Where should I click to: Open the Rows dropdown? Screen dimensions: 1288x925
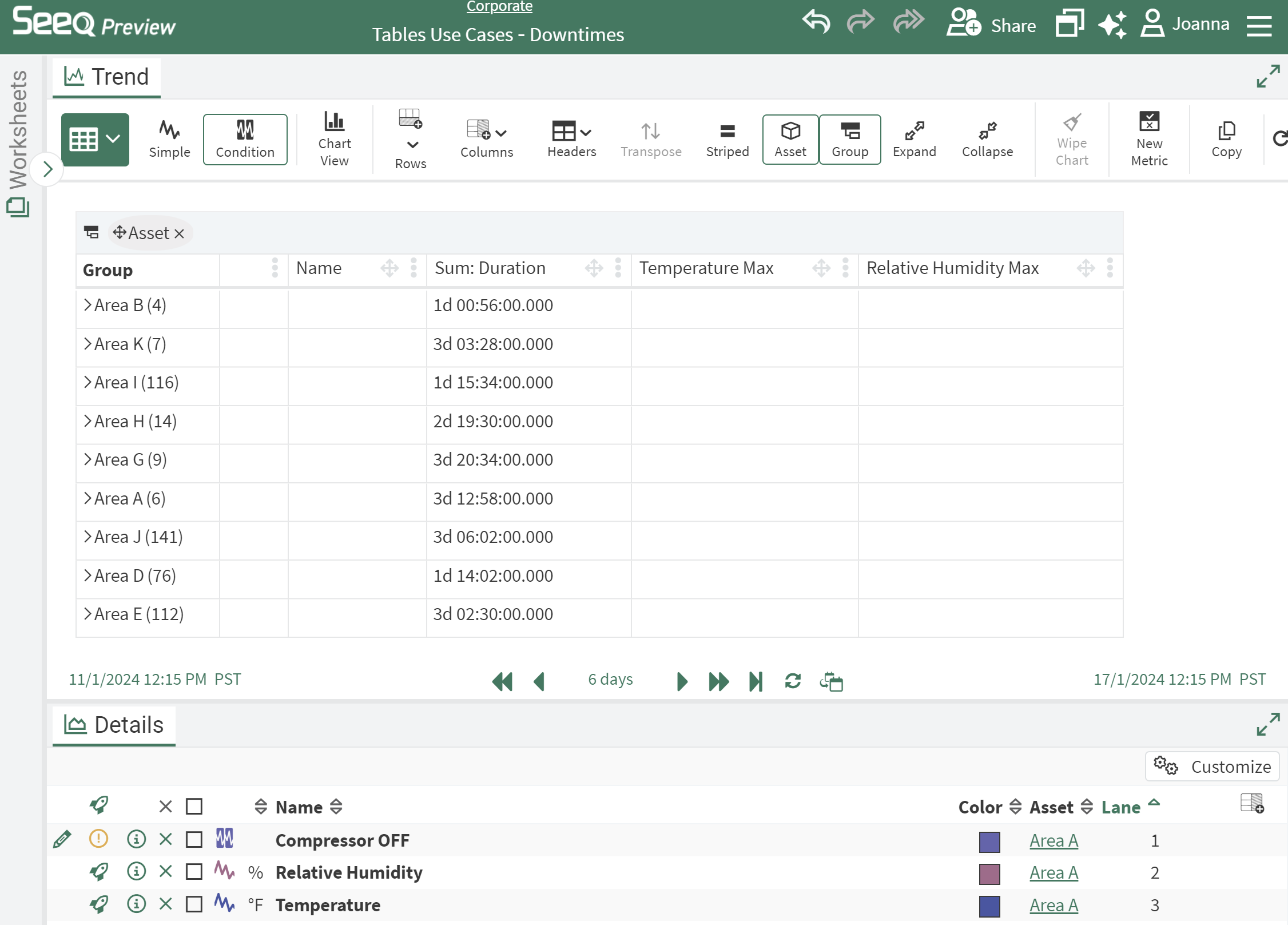(411, 139)
